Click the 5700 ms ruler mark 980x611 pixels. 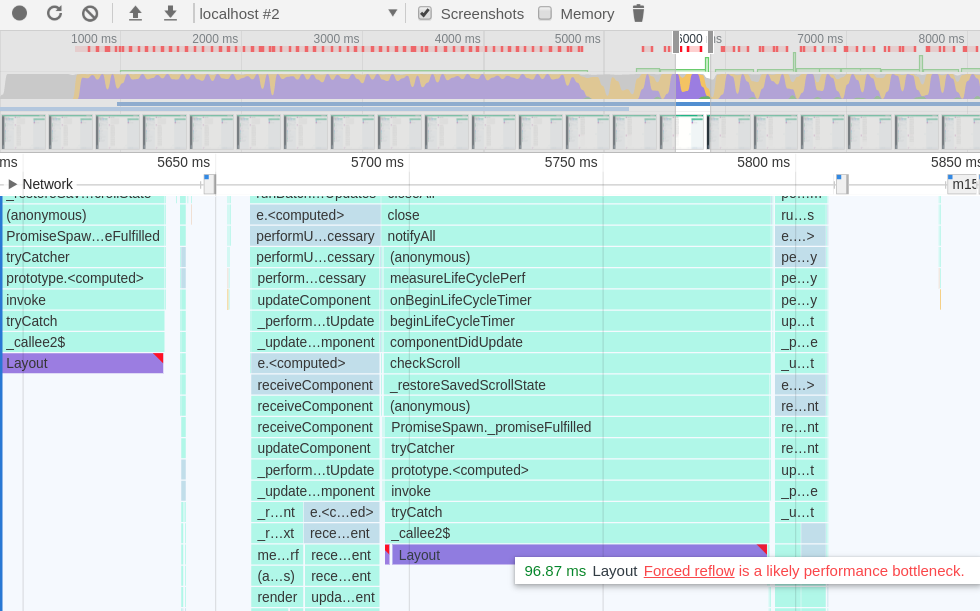coord(377,162)
